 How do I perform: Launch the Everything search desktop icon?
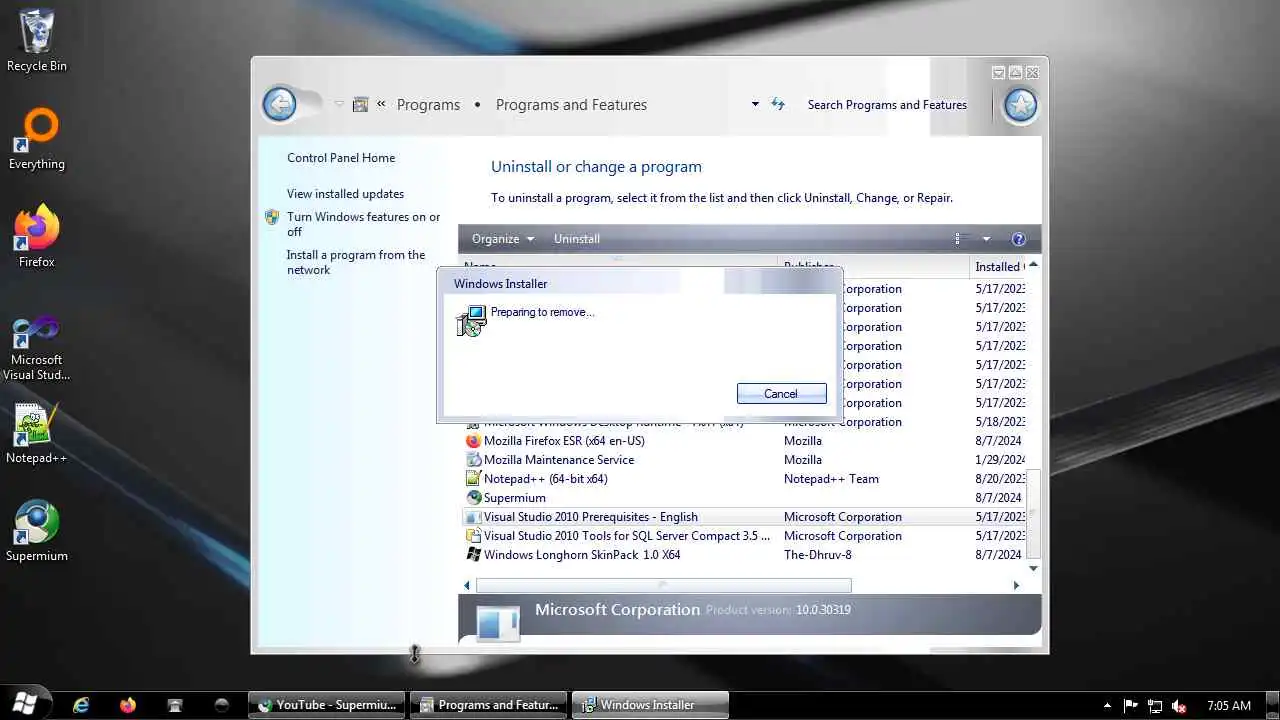pos(37,138)
